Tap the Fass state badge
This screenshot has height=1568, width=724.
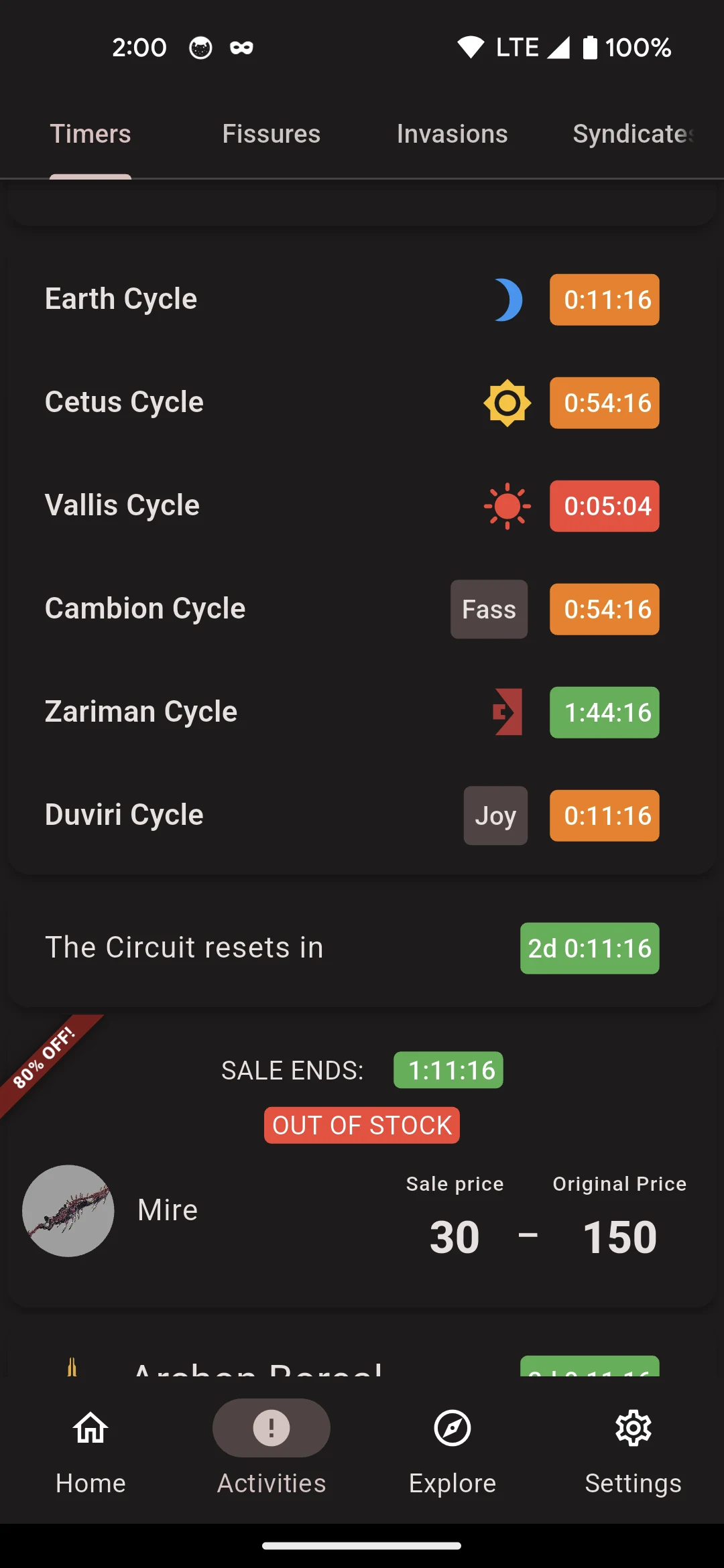point(489,609)
